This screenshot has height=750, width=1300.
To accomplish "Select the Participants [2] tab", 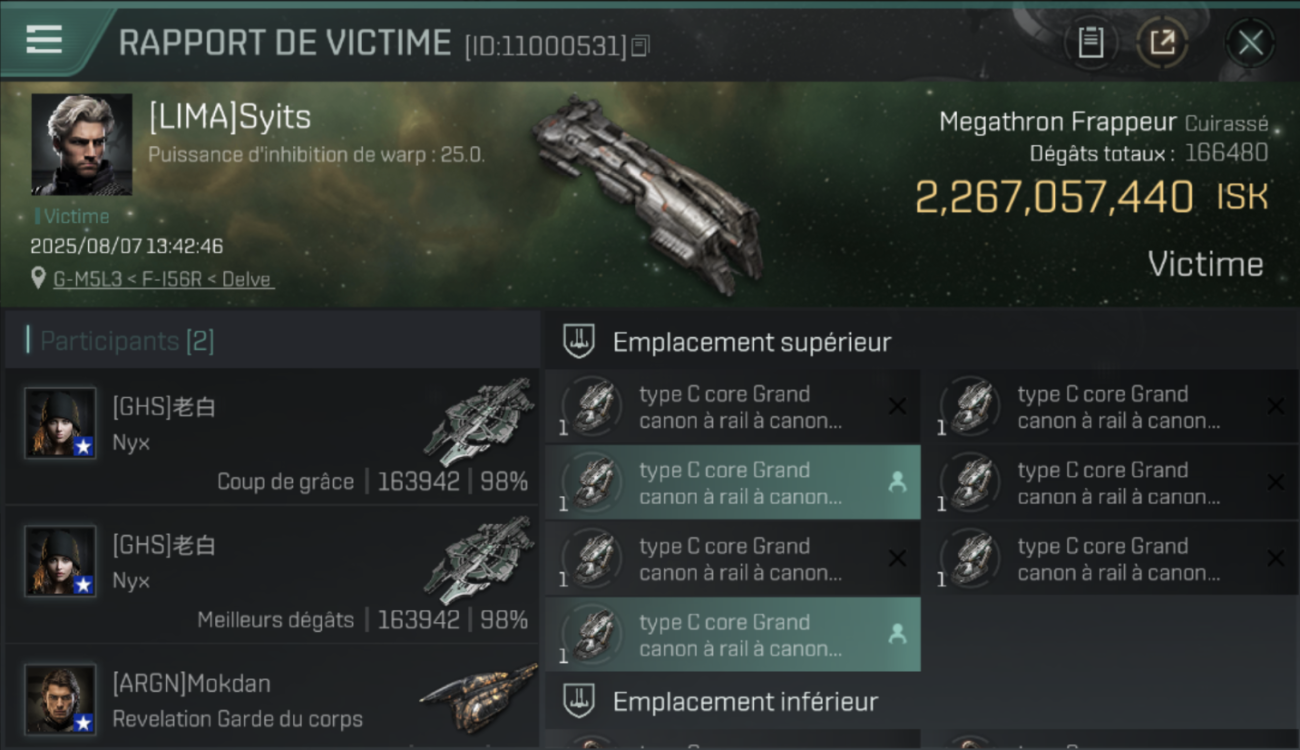I will (x=126, y=341).
